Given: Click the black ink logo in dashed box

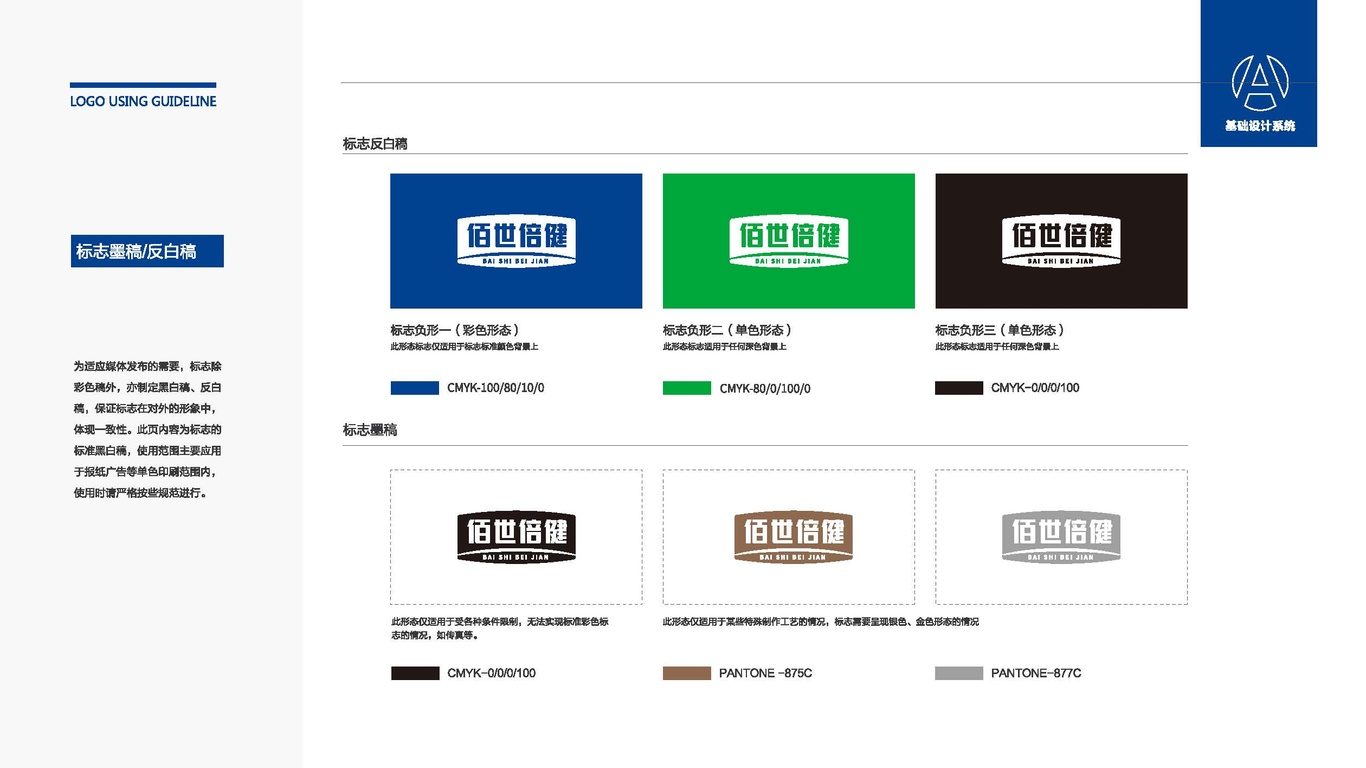Looking at the screenshot, I should [x=516, y=537].
